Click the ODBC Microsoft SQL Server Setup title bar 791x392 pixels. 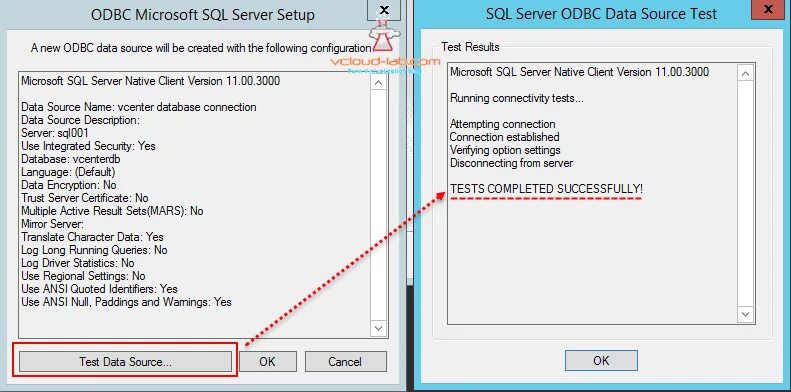[x=202, y=14]
